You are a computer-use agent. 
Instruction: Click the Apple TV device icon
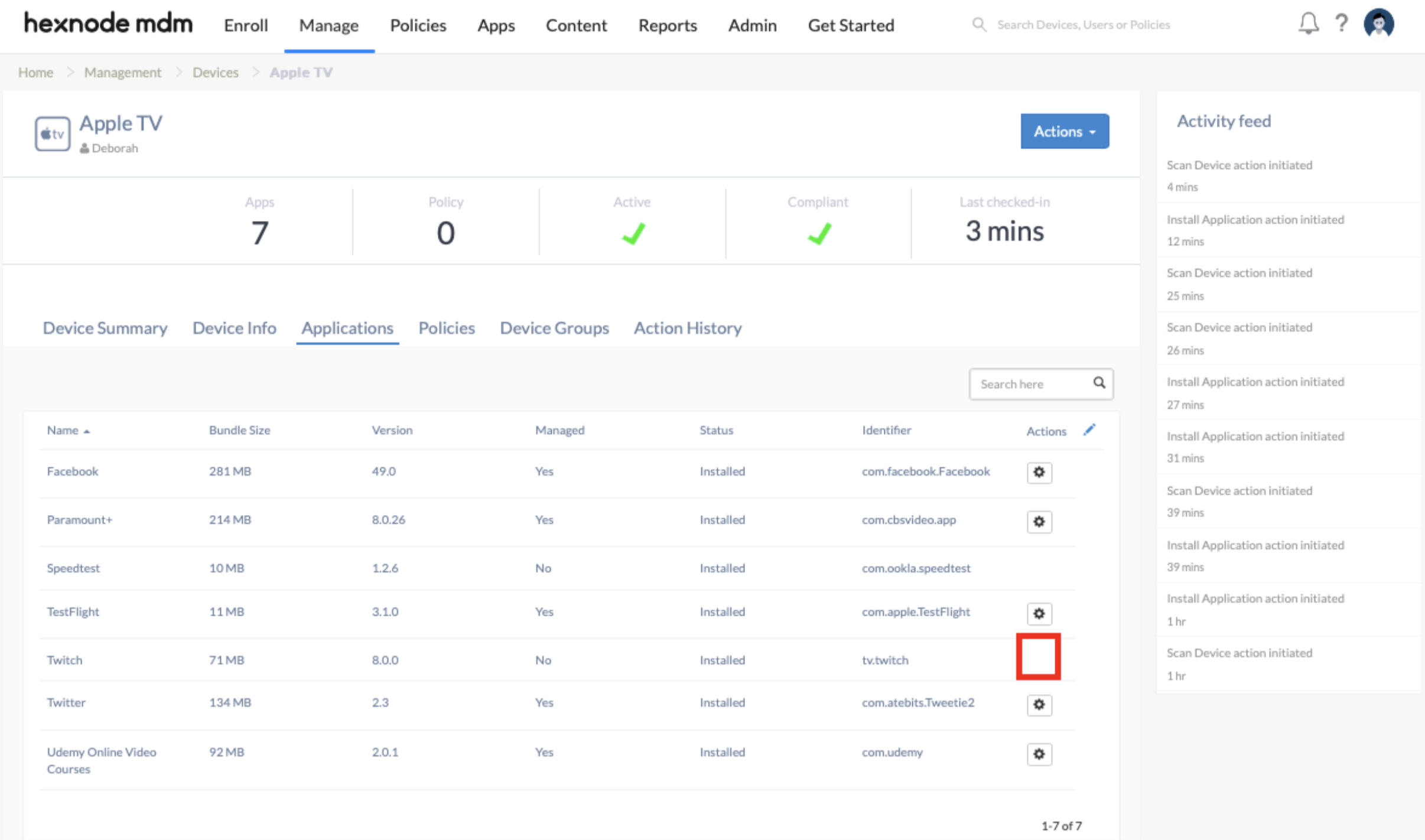pos(53,134)
